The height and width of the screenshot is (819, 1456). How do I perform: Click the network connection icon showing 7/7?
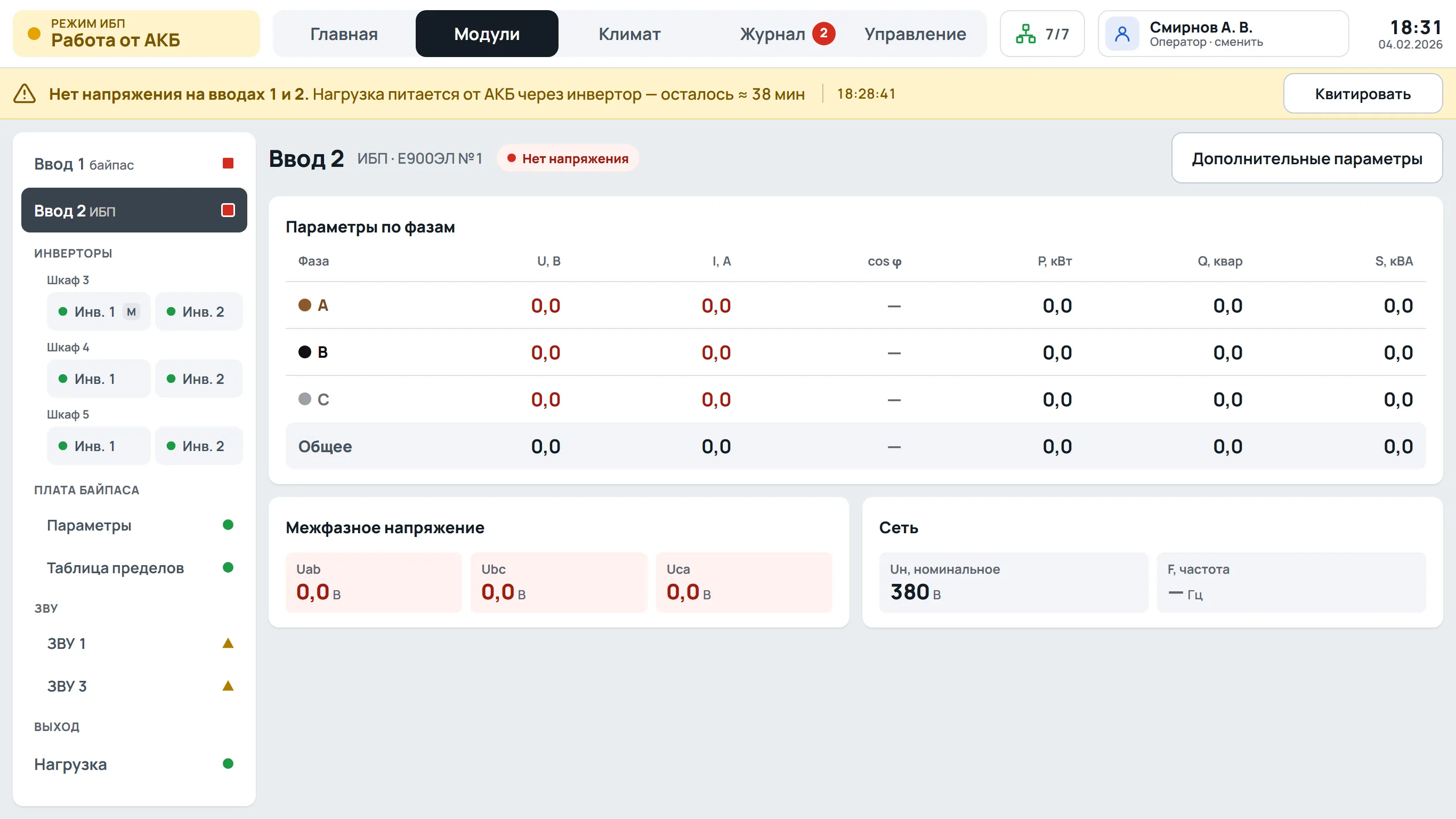click(x=1025, y=34)
